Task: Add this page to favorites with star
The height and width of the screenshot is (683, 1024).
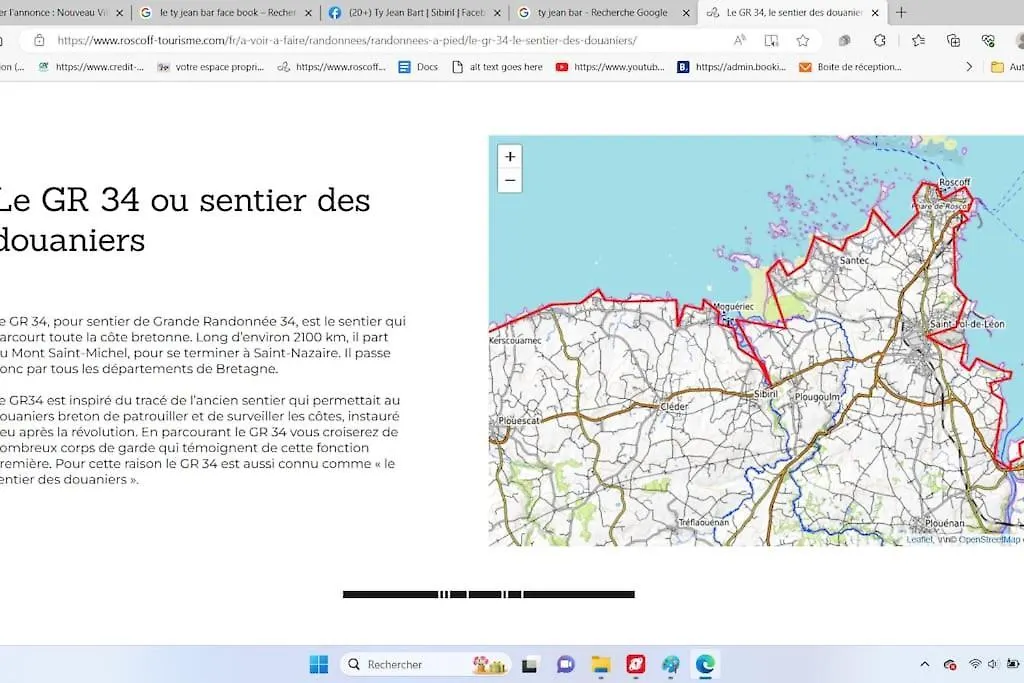Action: 803,40
